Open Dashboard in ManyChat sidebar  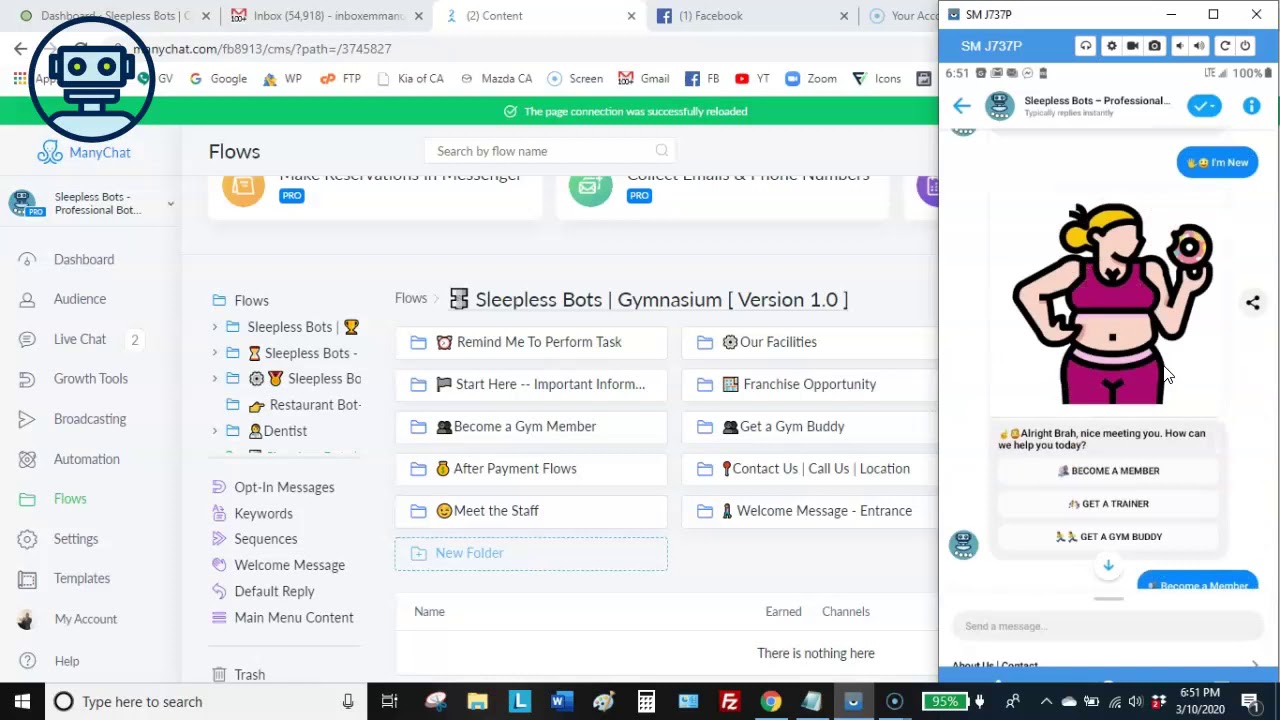84,259
